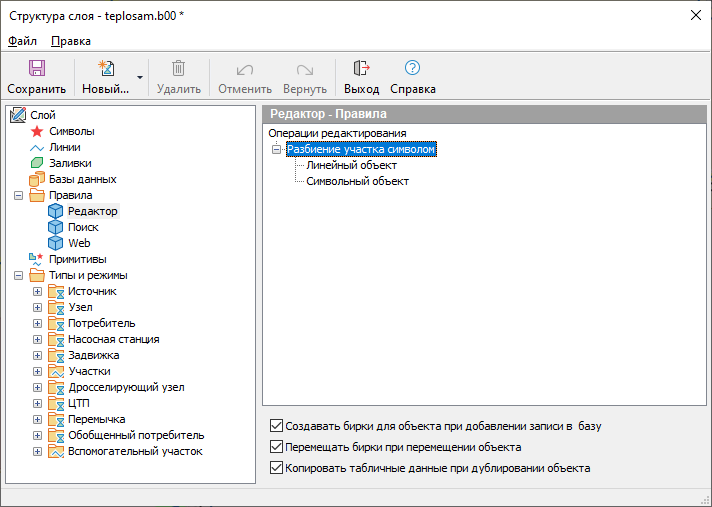Image resolution: width=712 pixels, height=507 pixels.
Task: Select Символьный объект in the rules tree
Action: 357,181
